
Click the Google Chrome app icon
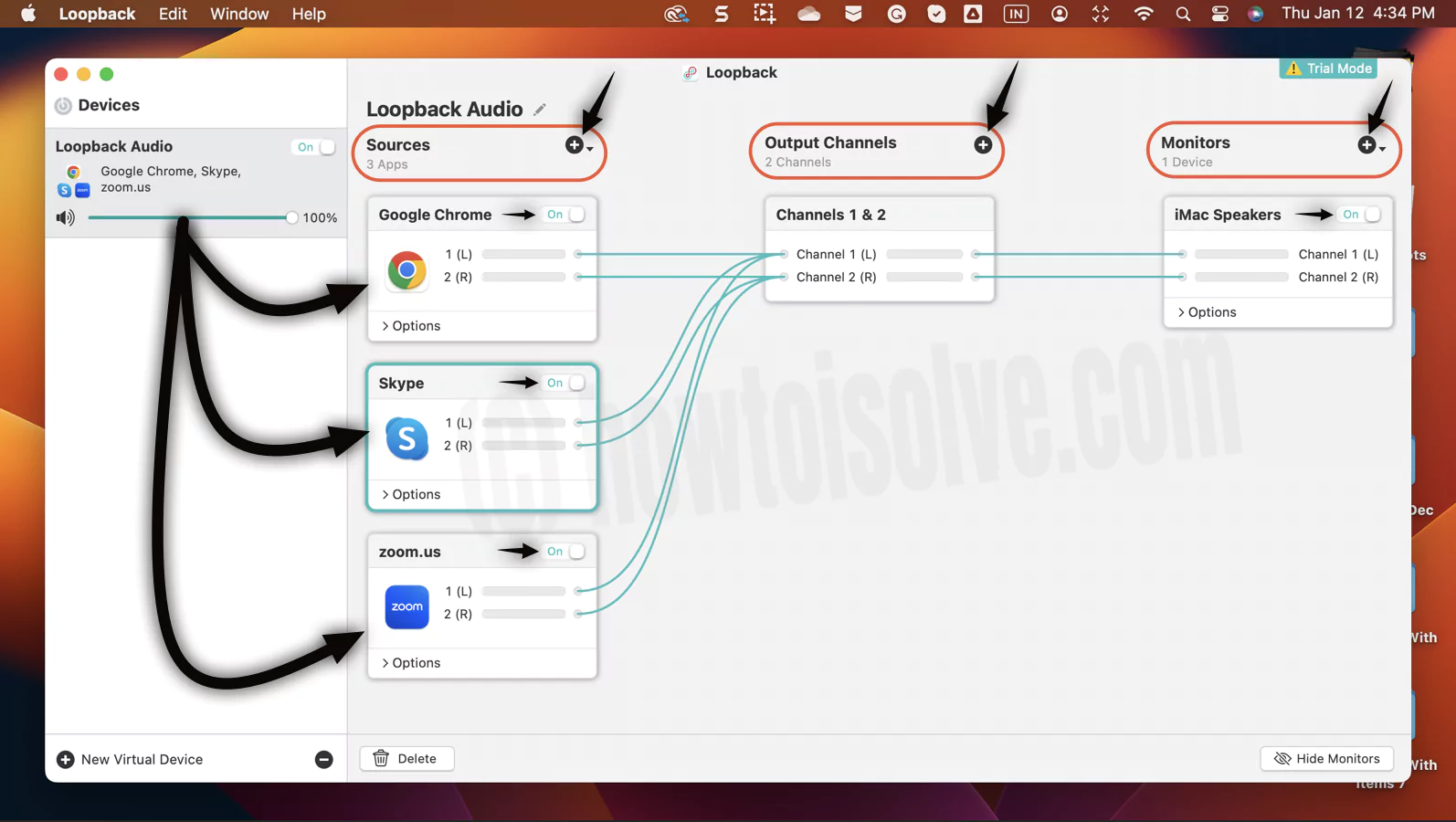[406, 270]
